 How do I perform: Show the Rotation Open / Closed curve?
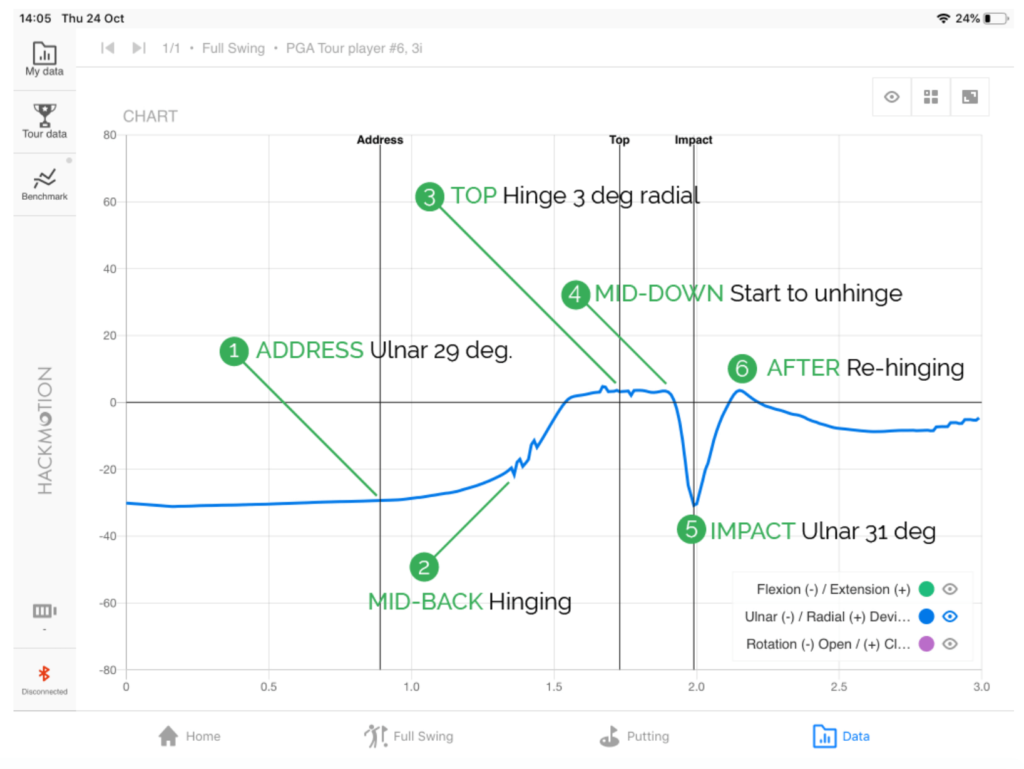click(x=951, y=644)
